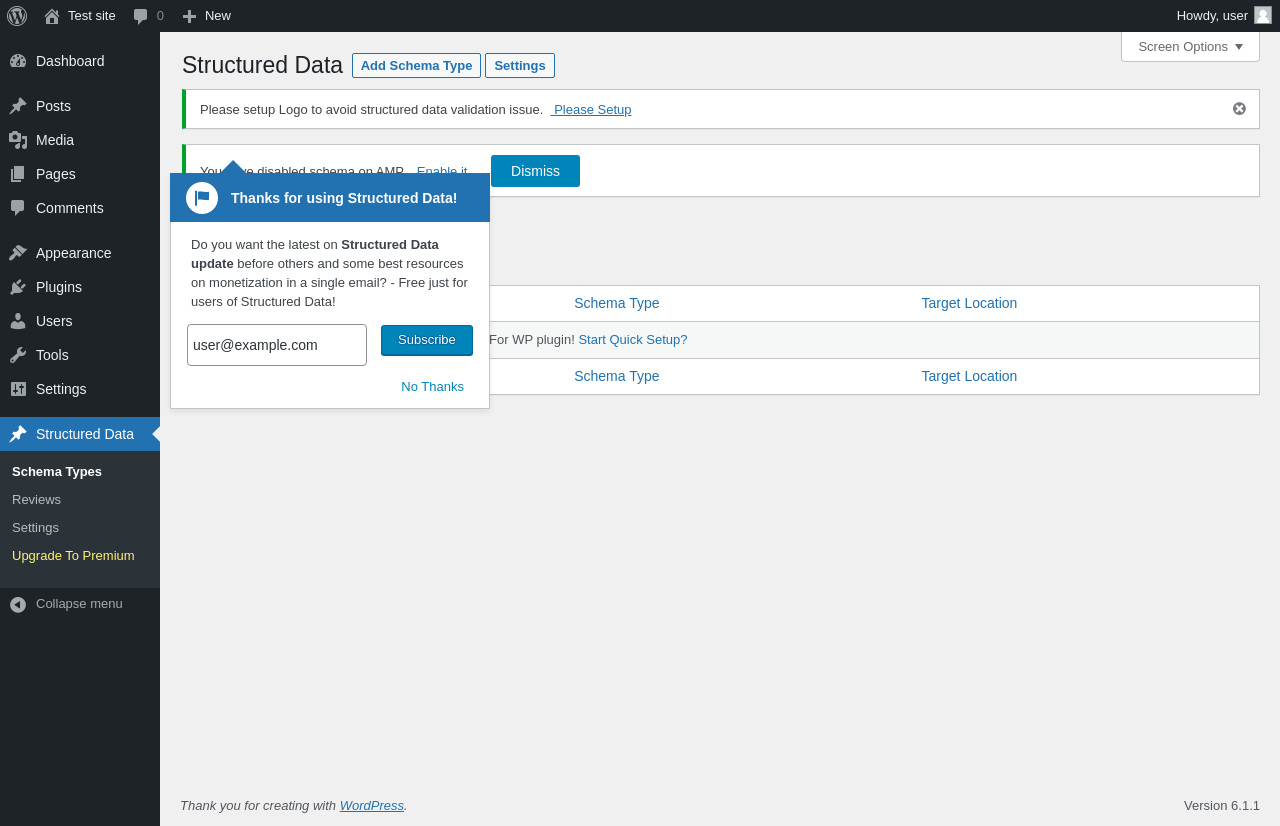Image resolution: width=1280 pixels, height=826 pixels.
Task: Open the Reviews submenu item
Action: (37, 500)
